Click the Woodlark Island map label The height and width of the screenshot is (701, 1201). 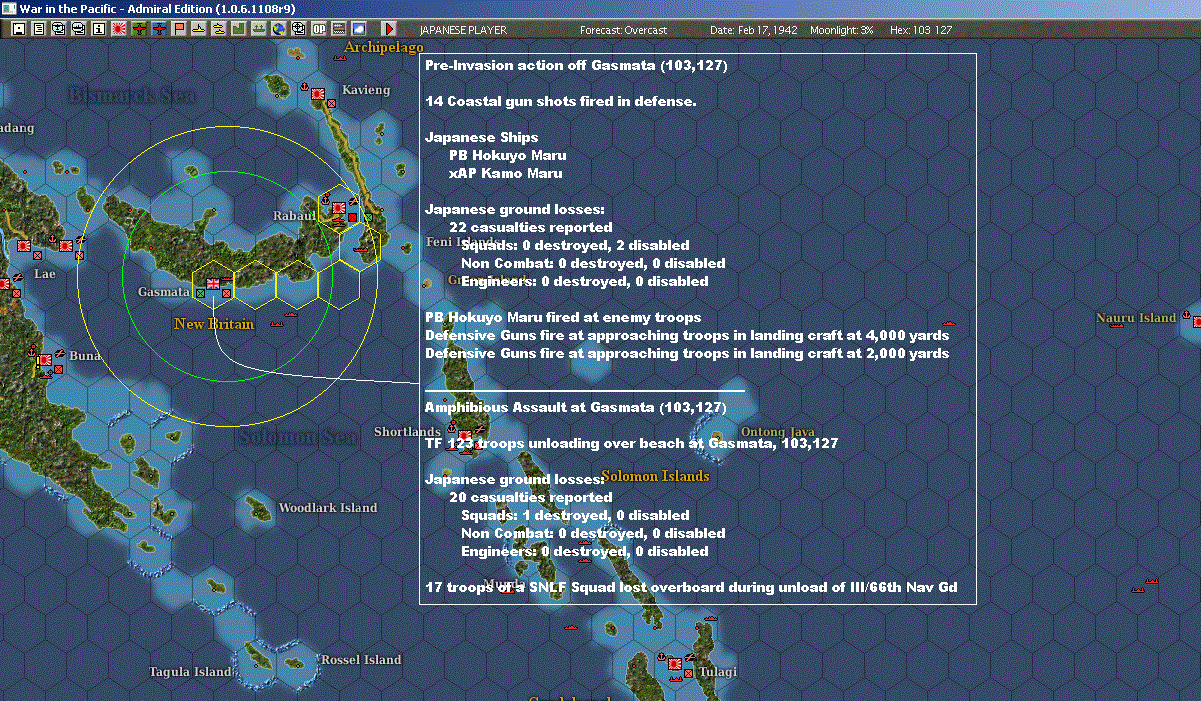pos(328,508)
